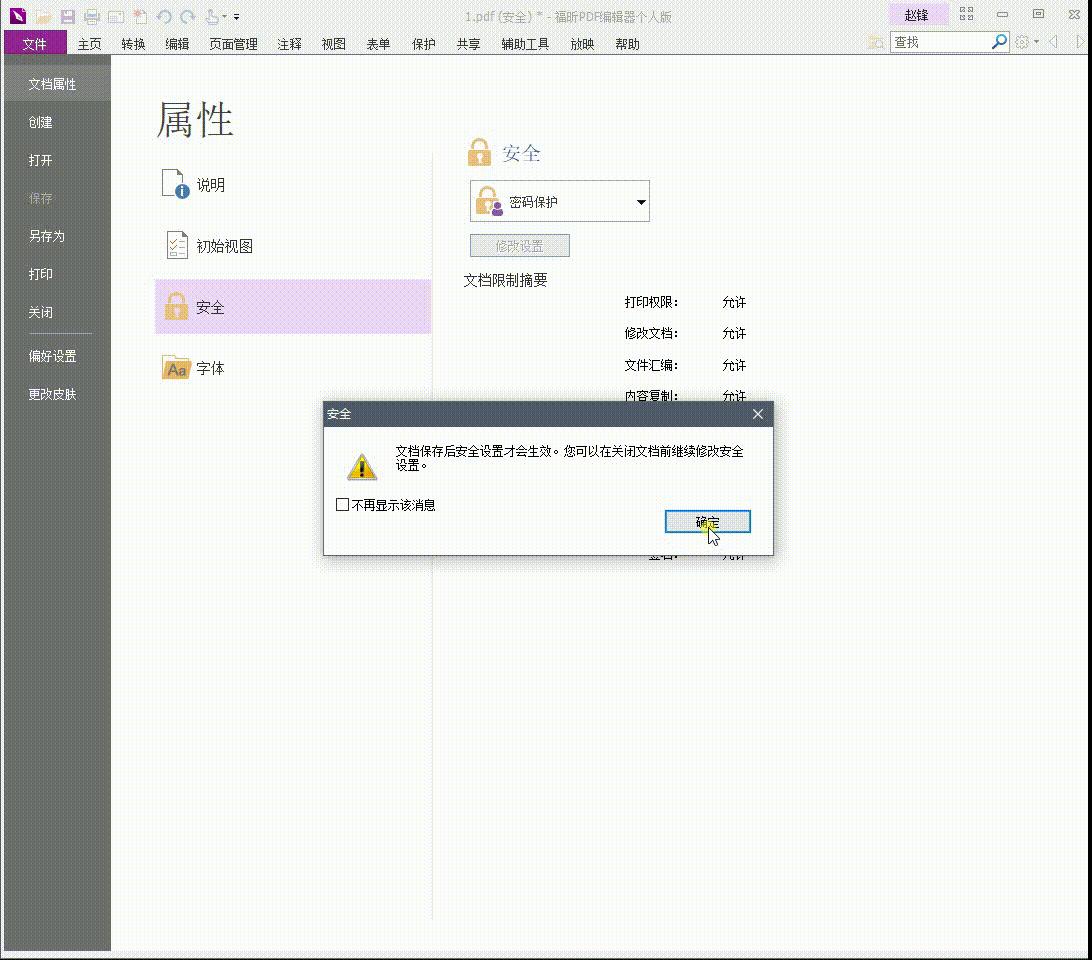Click the magnifier search icon
Viewport: 1092px width, 960px height.
[999, 42]
